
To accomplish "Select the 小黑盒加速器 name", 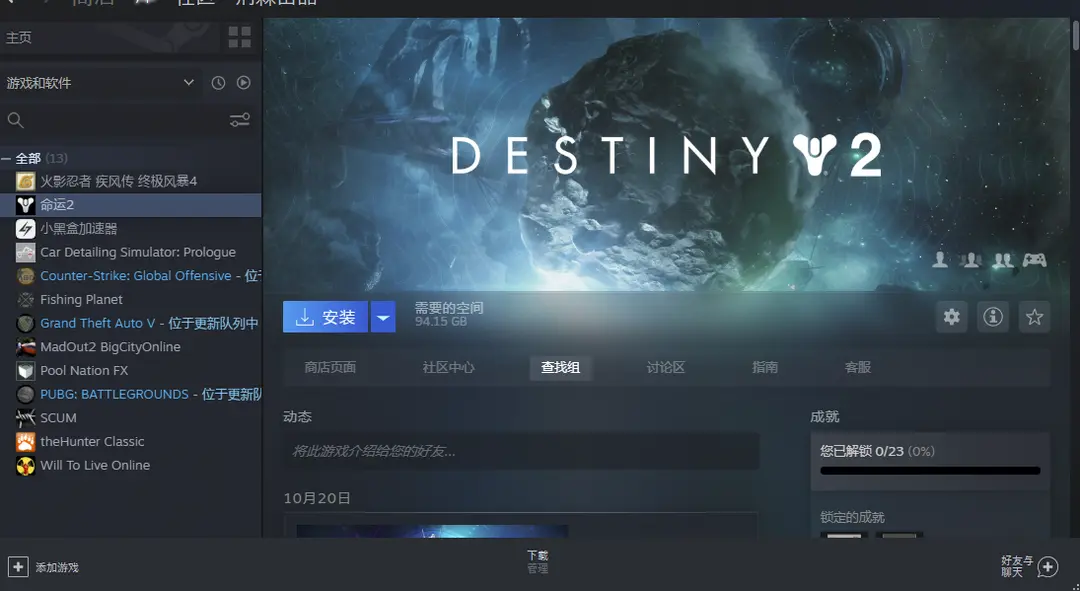I will click(x=79, y=229).
